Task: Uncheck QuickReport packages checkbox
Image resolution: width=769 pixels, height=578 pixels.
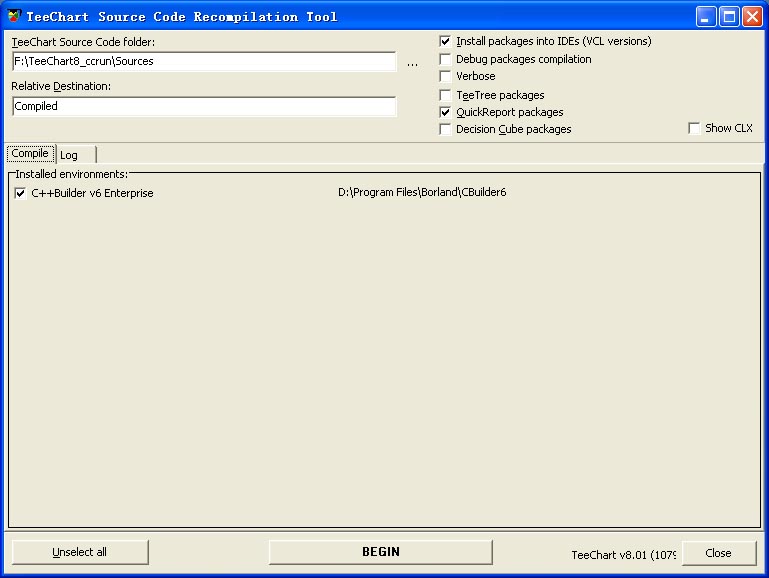Action: (446, 112)
